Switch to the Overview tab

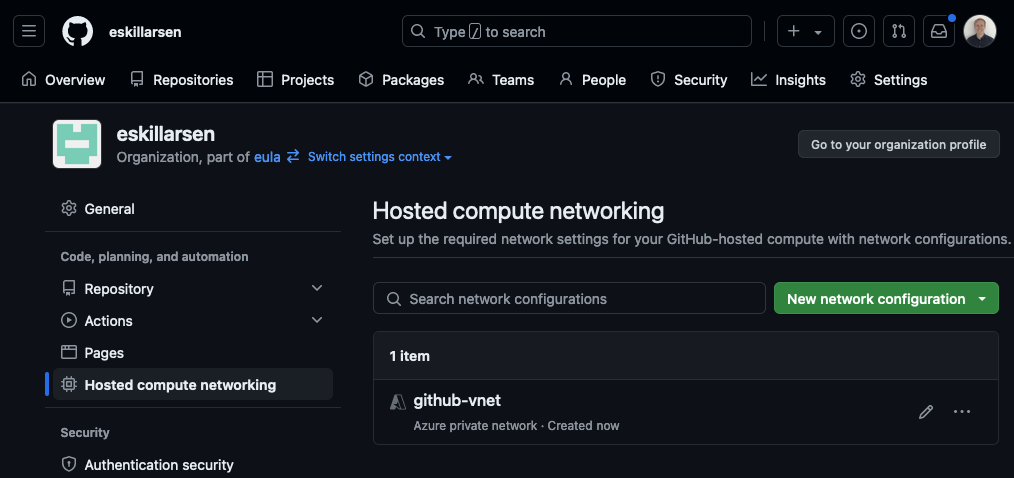pyautogui.click(x=63, y=80)
